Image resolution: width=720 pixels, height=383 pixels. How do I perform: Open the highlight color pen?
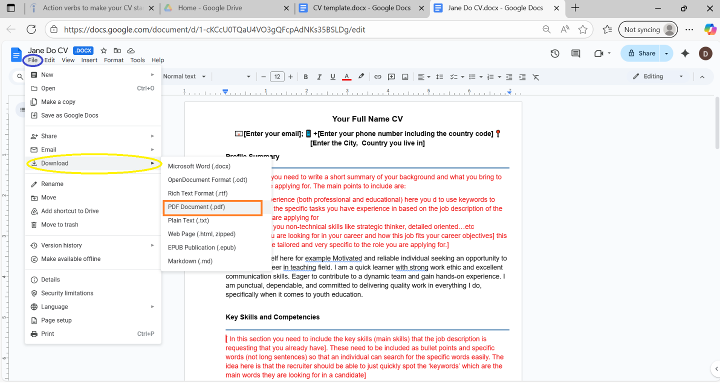361,77
